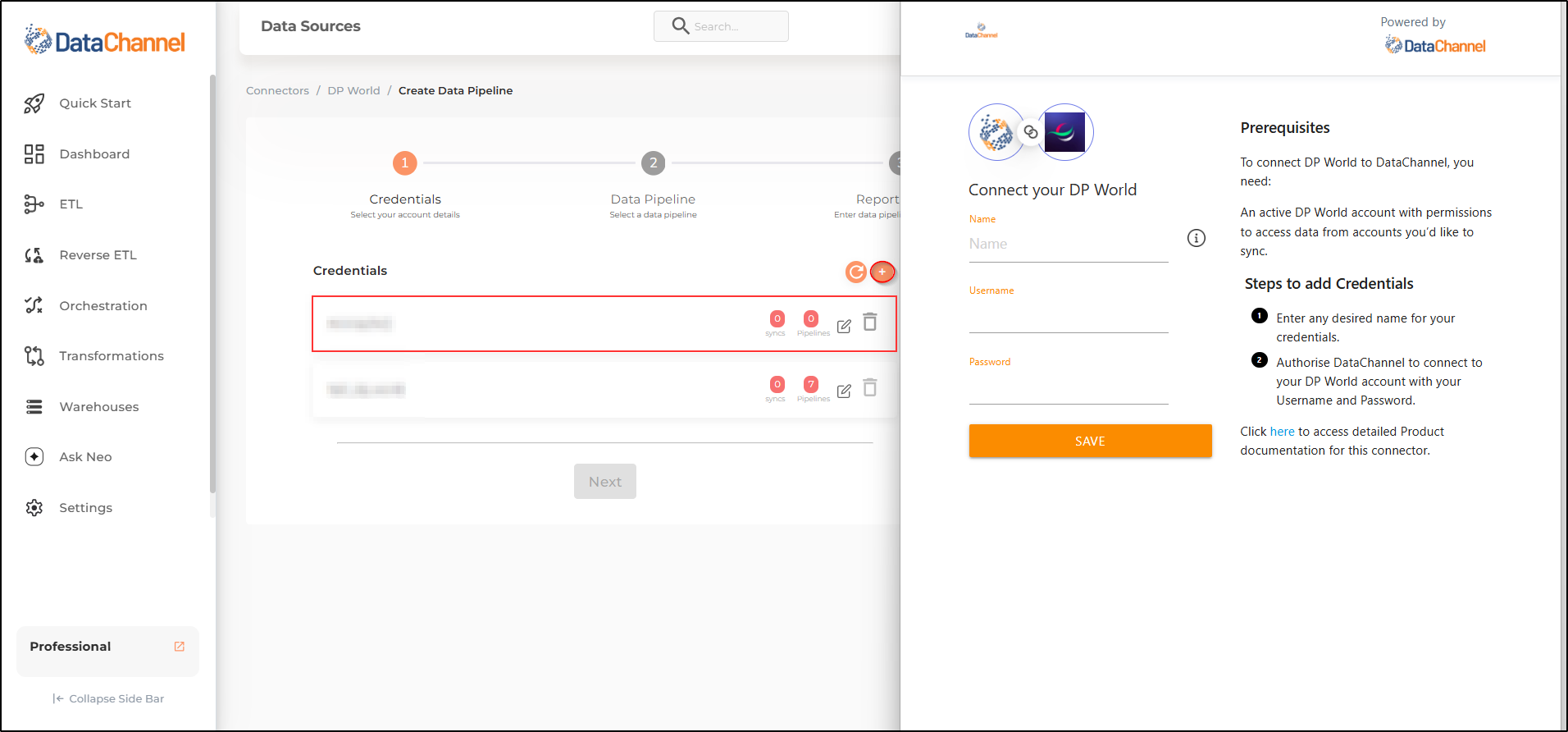
Task: Refresh the credentials list
Action: coord(855,272)
